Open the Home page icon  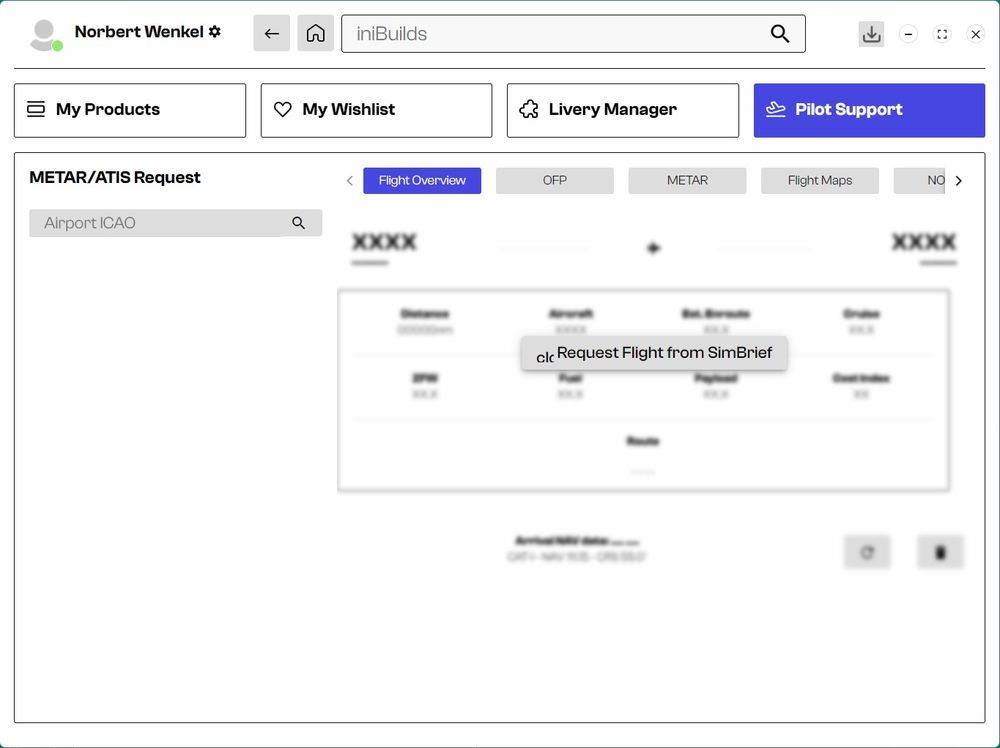[x=315, y=33]
